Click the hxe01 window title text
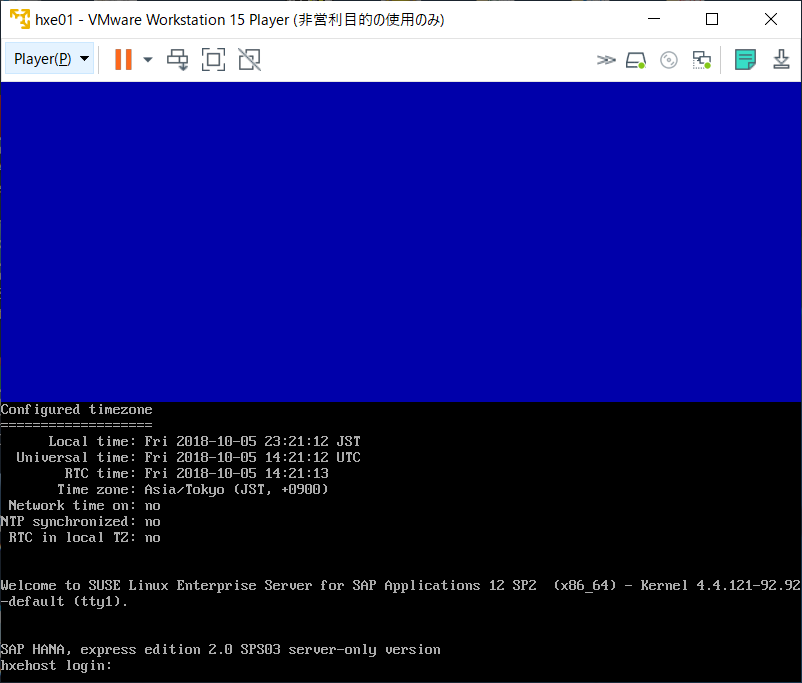 240,20
